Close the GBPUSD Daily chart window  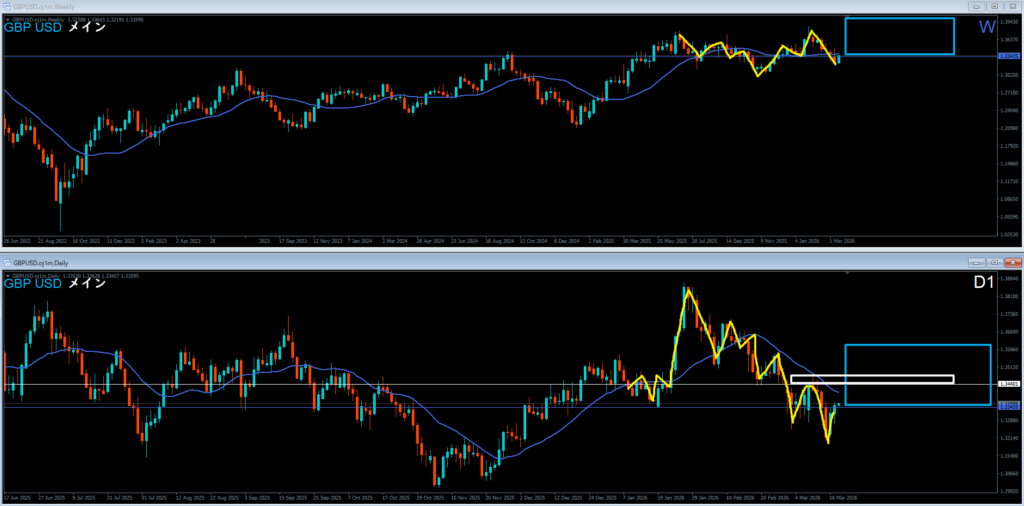[x=1011, y=262]
